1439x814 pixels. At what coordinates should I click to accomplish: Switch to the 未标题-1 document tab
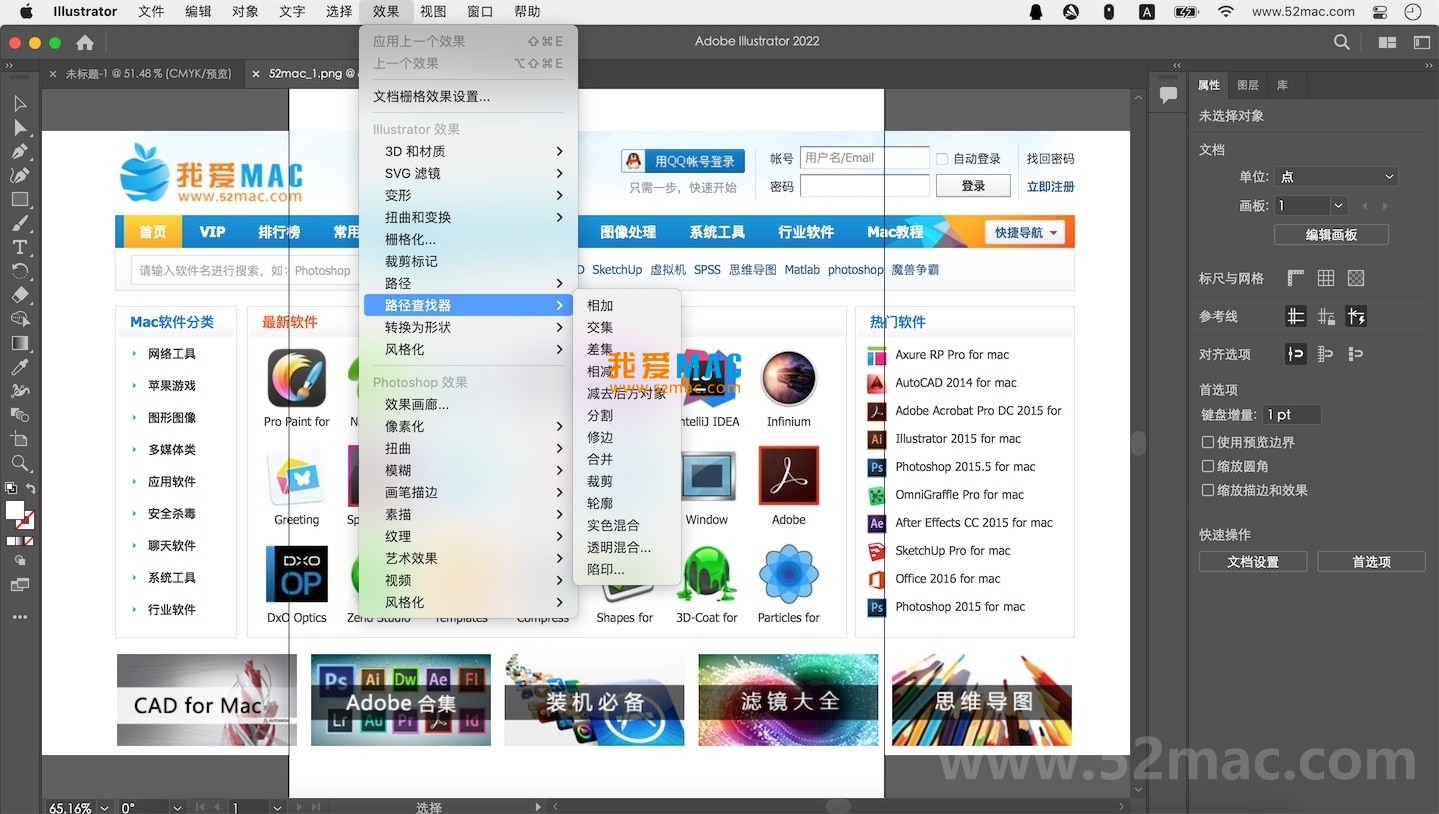click(x=148, y=73)
